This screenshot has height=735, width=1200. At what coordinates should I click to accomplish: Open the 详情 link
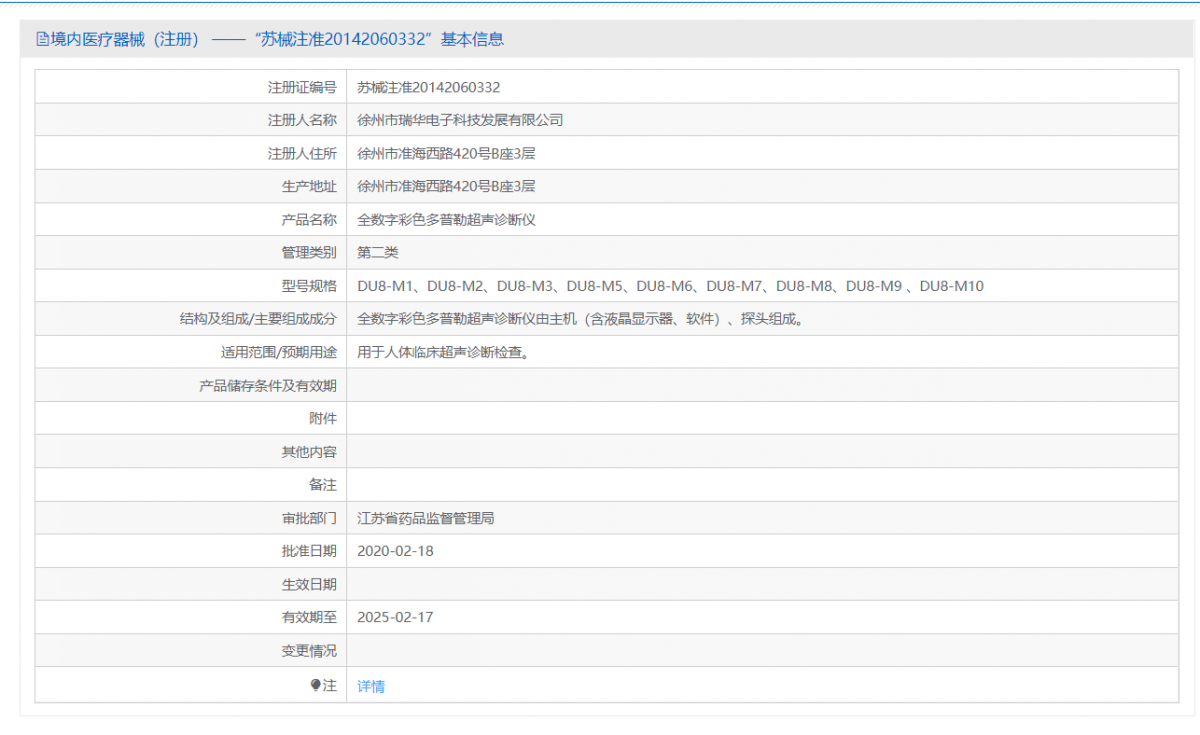pos(371,686)
